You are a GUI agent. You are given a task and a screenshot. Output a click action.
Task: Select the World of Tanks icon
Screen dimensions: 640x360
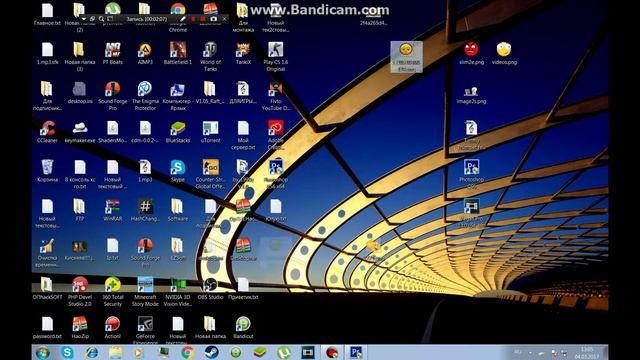210,56
